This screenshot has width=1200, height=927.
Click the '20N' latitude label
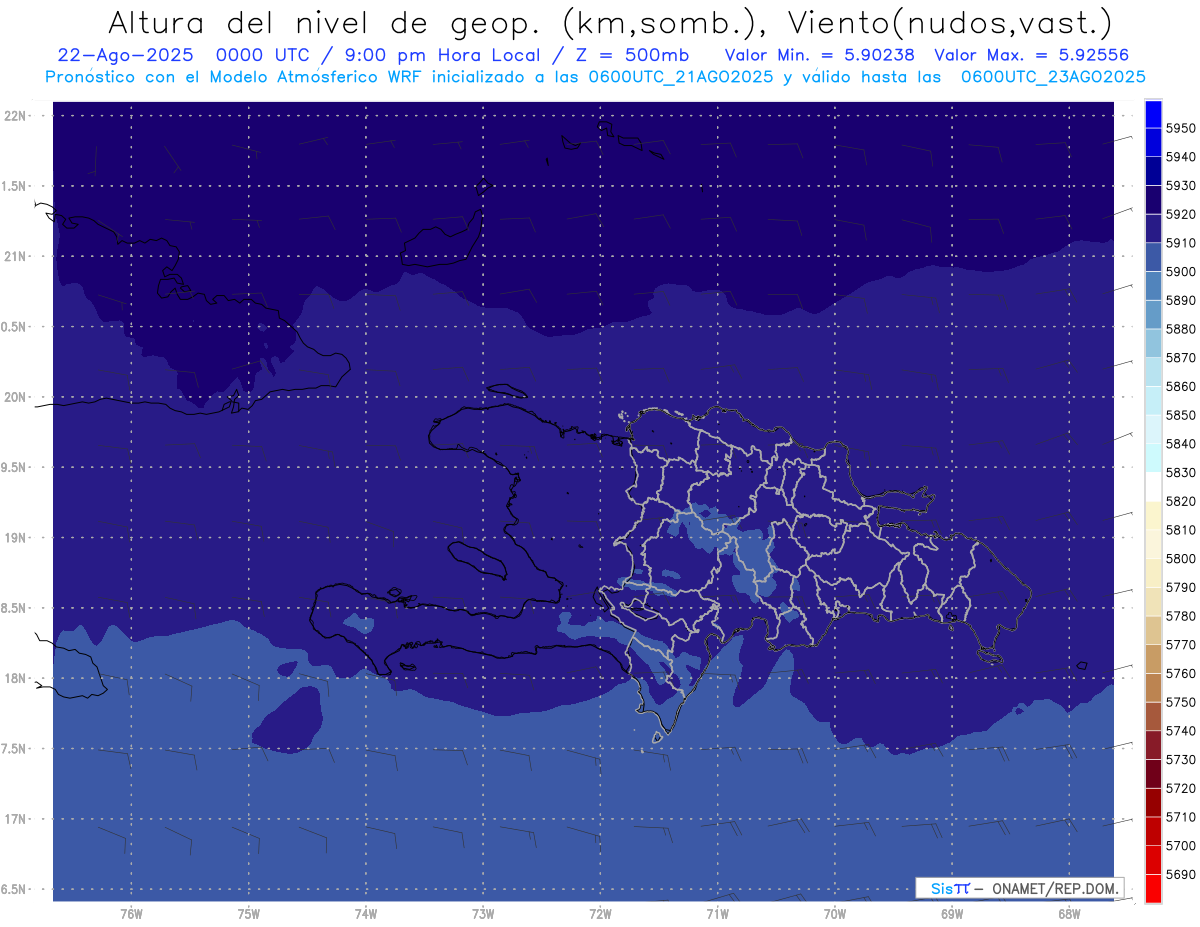[14, 397]
